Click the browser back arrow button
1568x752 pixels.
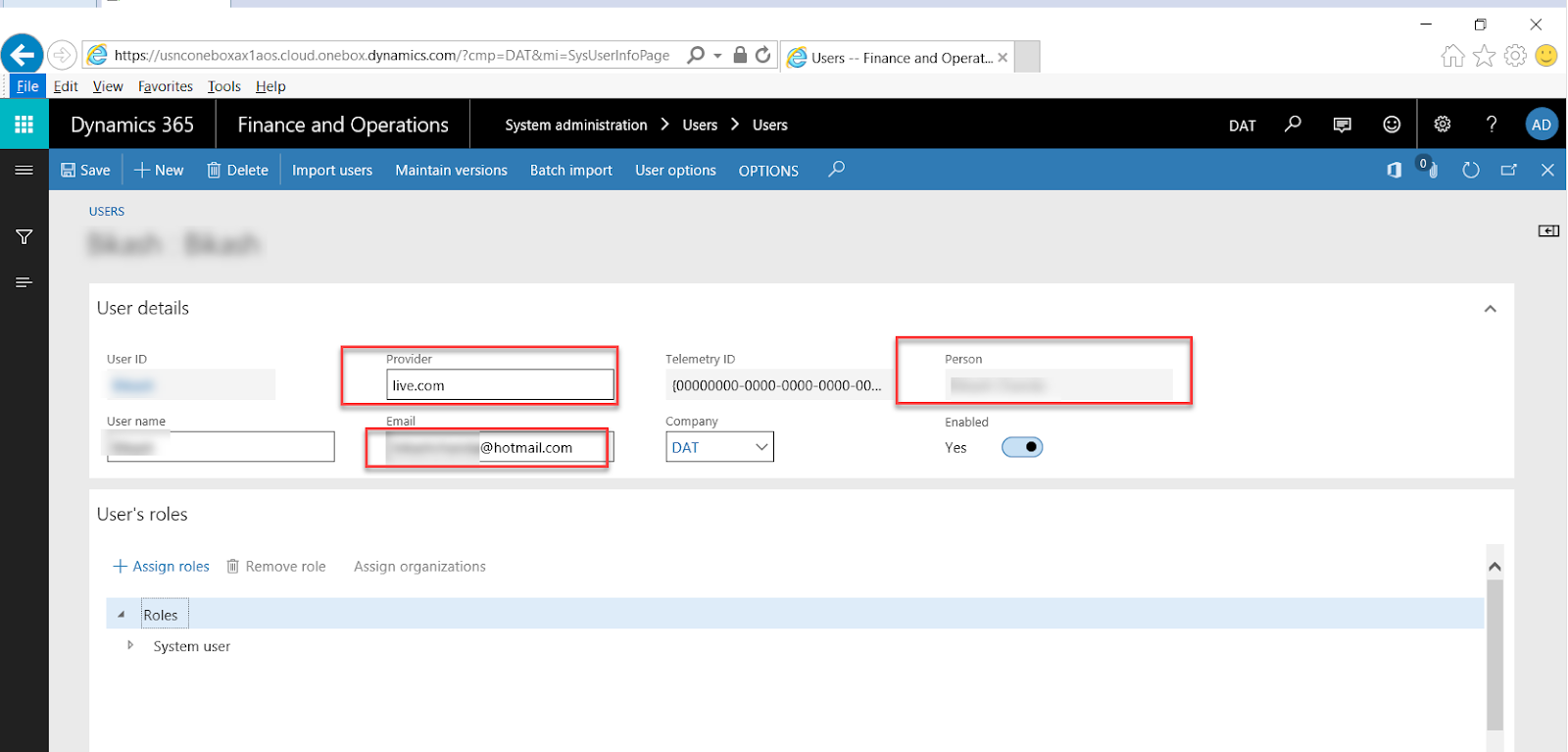(22, 55)
